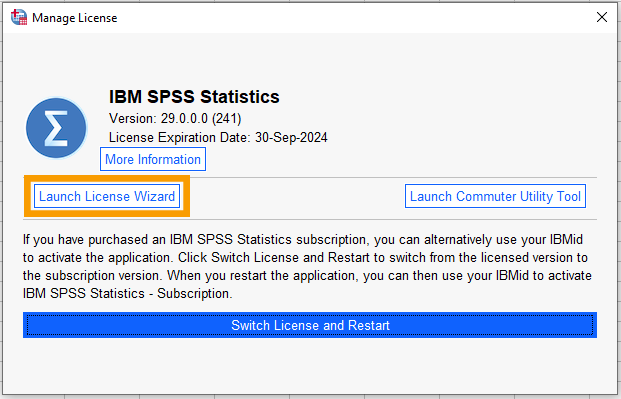Open the More Information button
This screenshot has width=621, height=399.
pos(153,159)
